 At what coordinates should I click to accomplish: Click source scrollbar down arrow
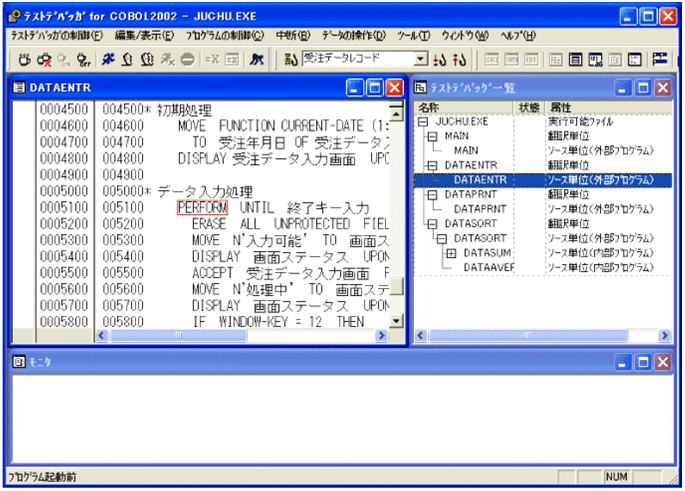(396, 322)
